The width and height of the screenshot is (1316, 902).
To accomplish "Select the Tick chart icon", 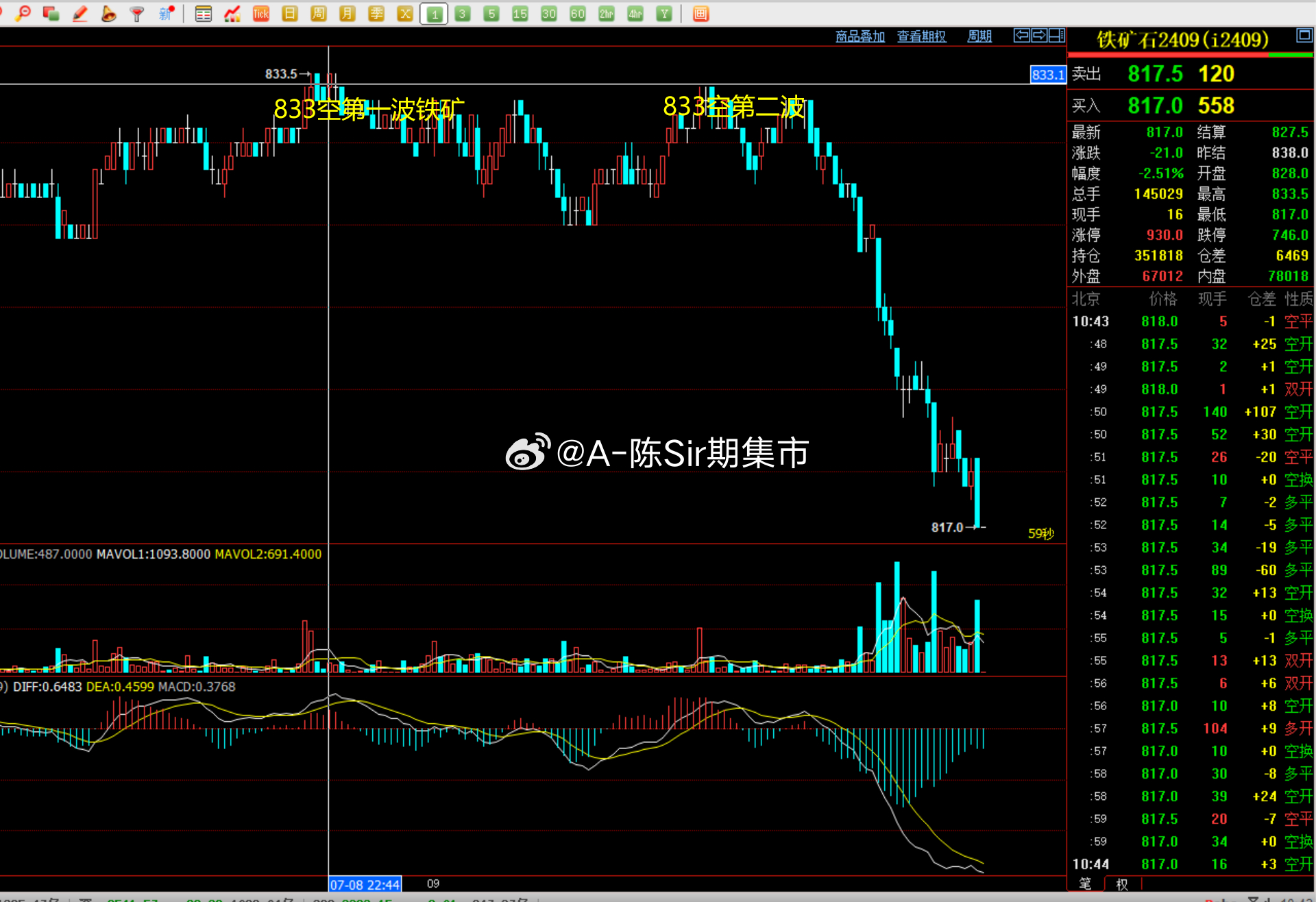I will (x=260, y=13).
